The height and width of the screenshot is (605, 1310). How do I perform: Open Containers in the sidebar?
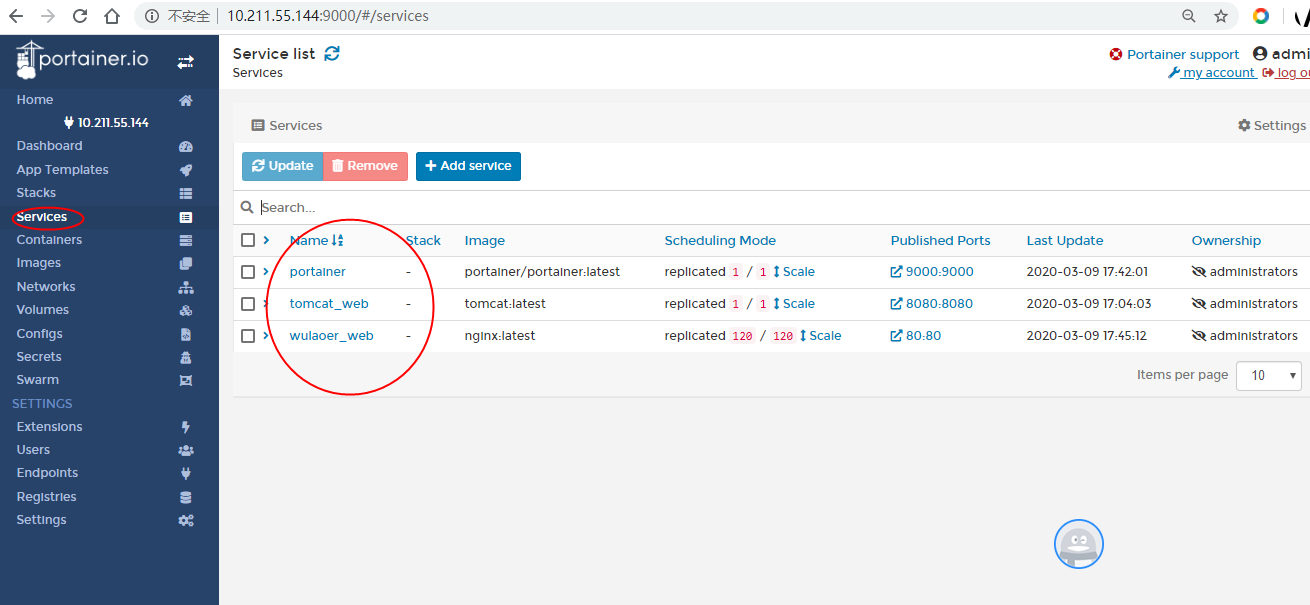[x=49, y=240]
